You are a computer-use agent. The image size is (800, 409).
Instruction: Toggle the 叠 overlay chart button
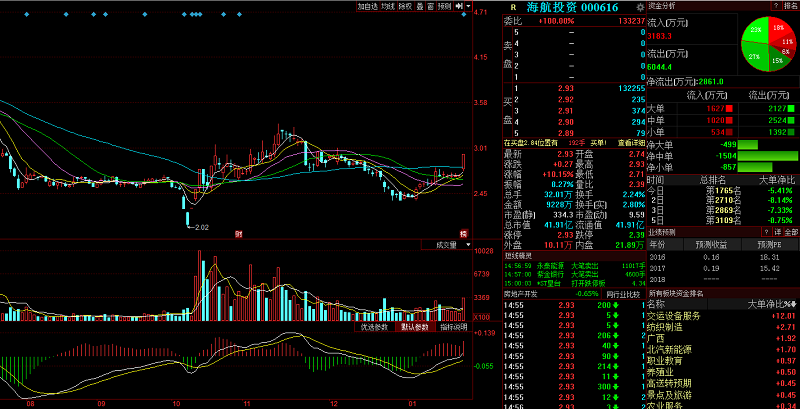pyautogui.click(x=418, y=6)
